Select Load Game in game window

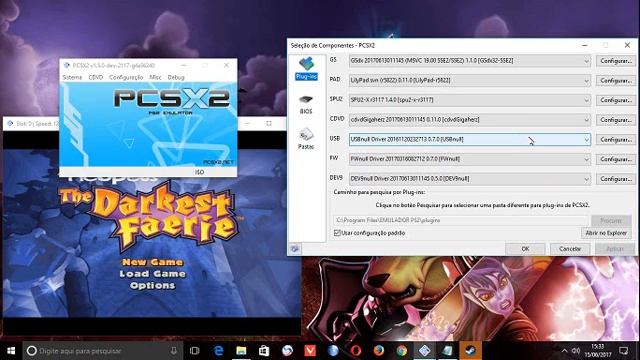(153, 274)
